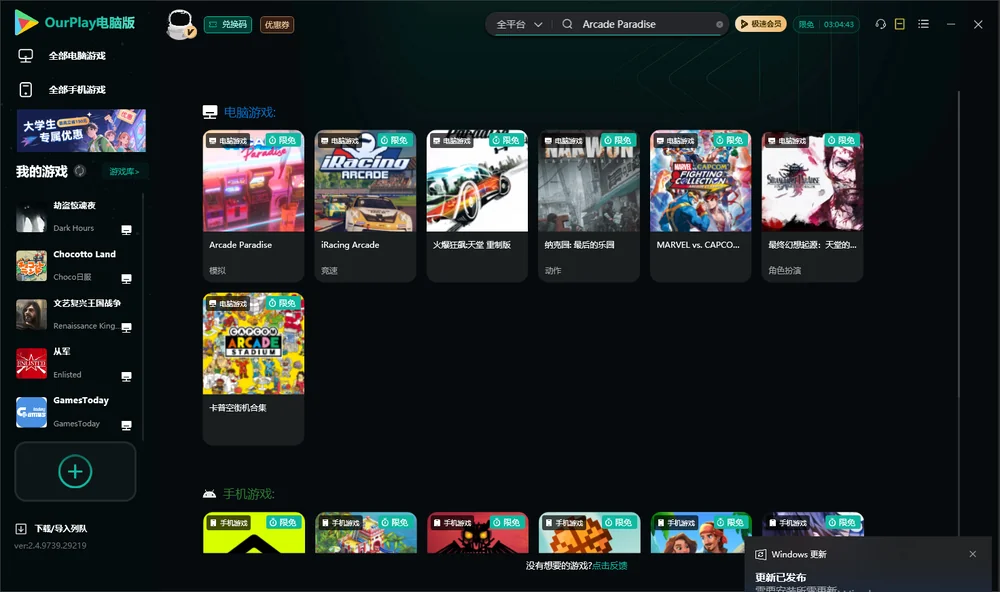This screenshot has width=1000, height=592.
Task: Select Enlisted in my games list
Action: coord(74,363)
